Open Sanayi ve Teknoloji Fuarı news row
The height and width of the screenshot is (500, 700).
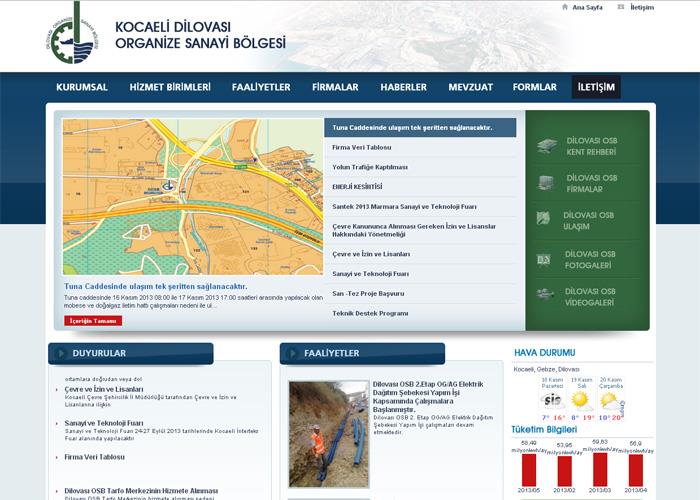(x=420, y=274)
